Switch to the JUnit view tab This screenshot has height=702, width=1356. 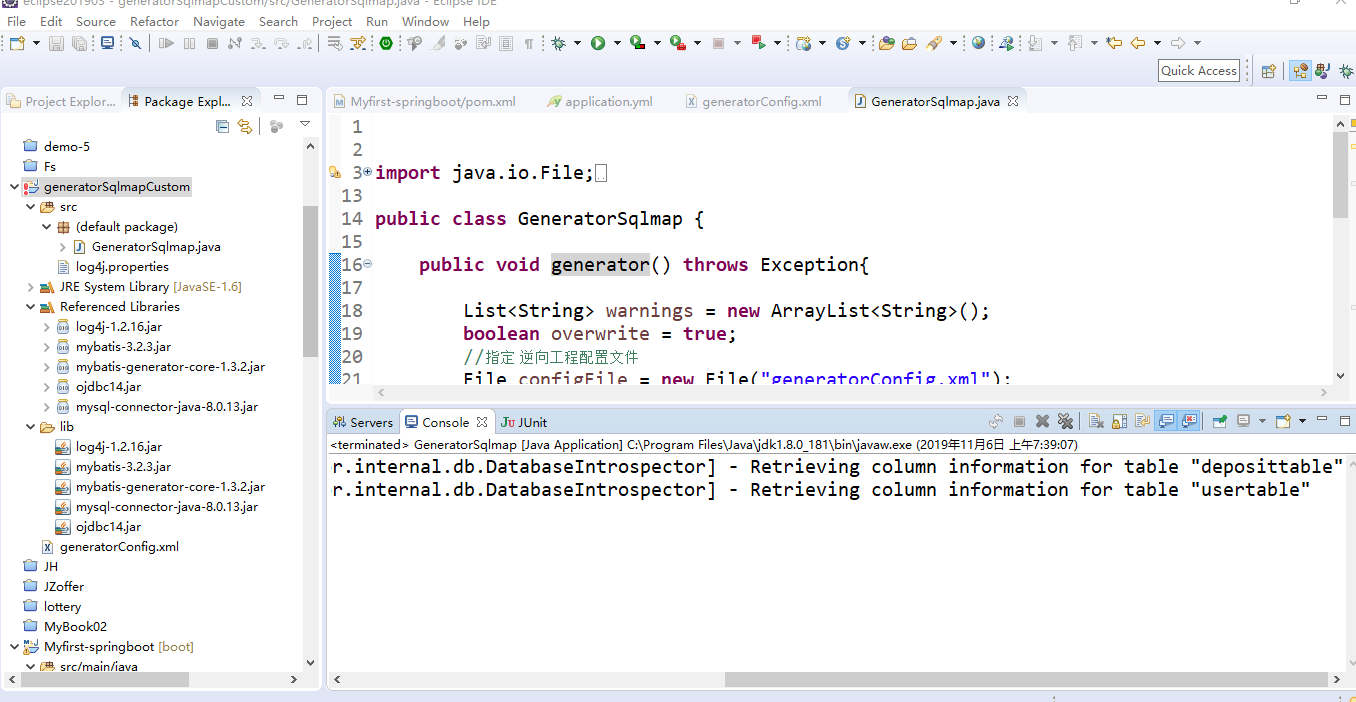click(524, 422)
